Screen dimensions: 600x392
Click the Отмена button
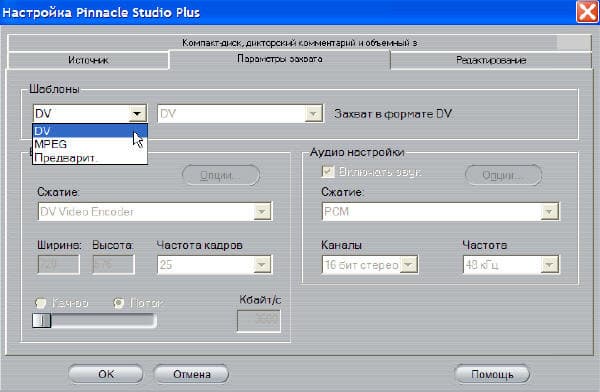[x=192, y=374]
